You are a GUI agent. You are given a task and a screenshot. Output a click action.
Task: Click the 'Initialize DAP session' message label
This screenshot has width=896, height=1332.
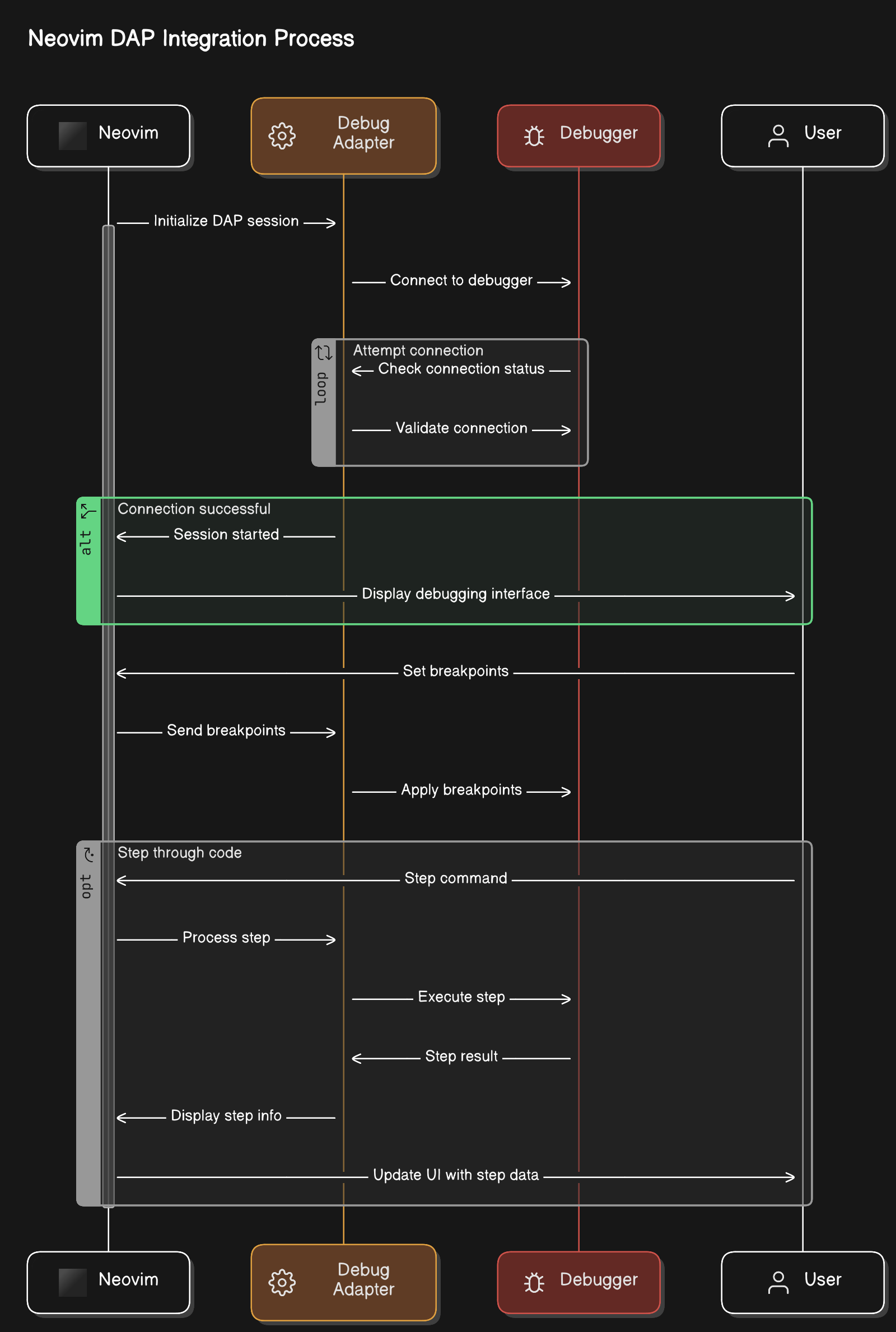(x=226, y=221)
